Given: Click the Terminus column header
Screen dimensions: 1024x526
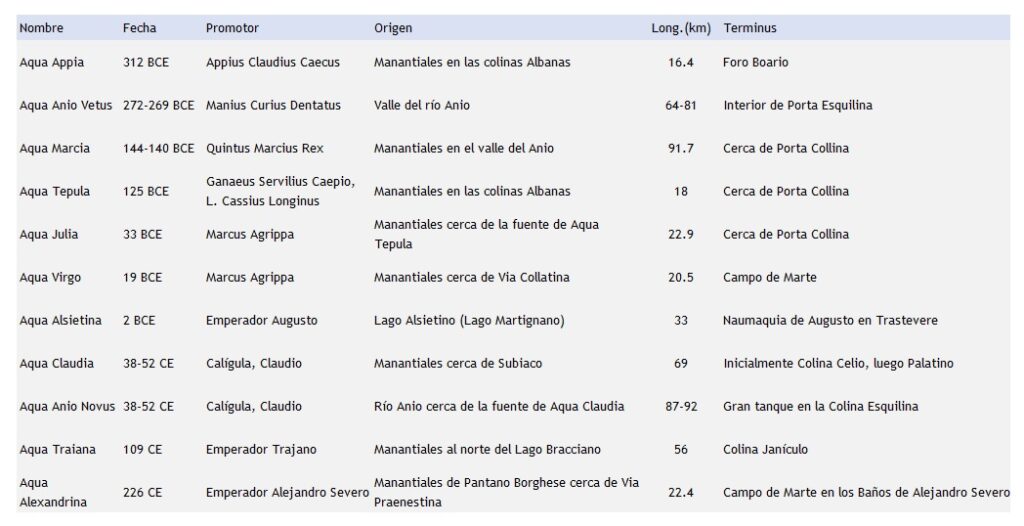Looking at the screenshot, I should click(749, 28).
